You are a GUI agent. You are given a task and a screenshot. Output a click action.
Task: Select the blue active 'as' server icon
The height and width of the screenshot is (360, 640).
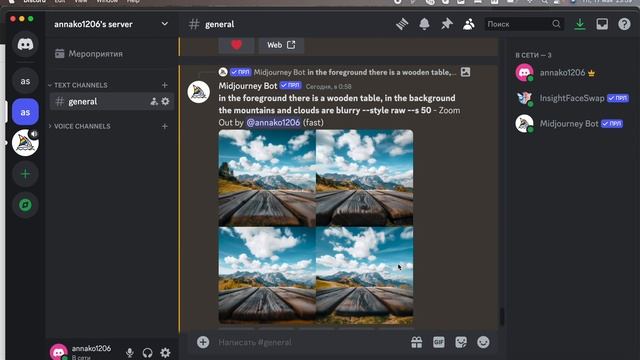point(25,112)
